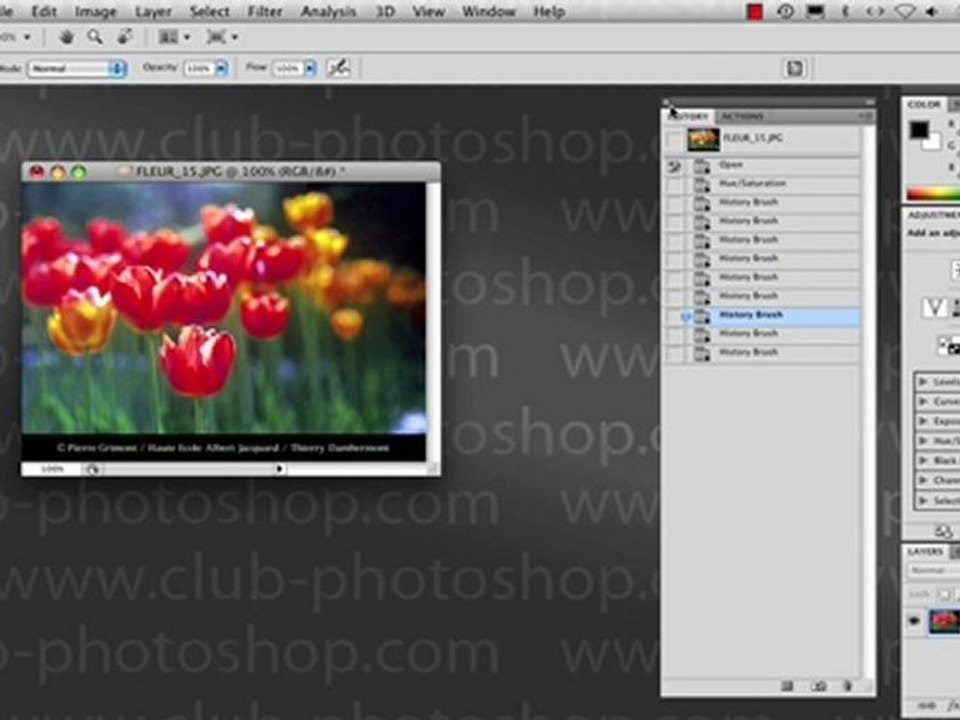960x720 pixels.
Task: Open the Window menu
Action: (x=489, y=12)
